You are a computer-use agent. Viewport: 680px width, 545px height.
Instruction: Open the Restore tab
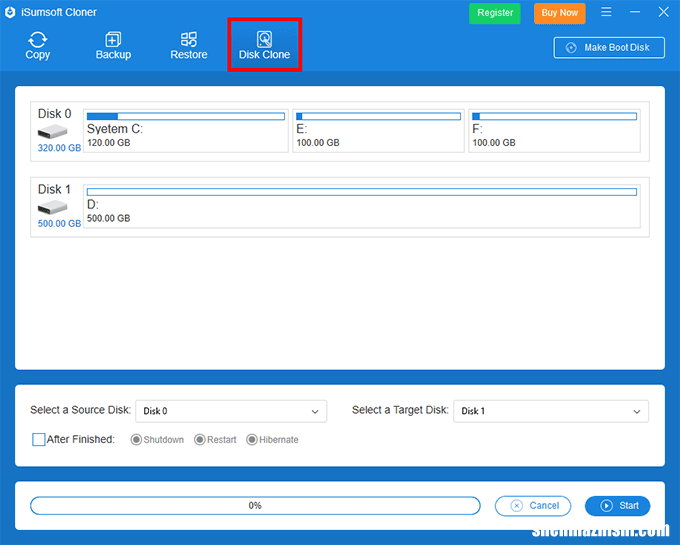pyautogui.click(x=189, y=45)
